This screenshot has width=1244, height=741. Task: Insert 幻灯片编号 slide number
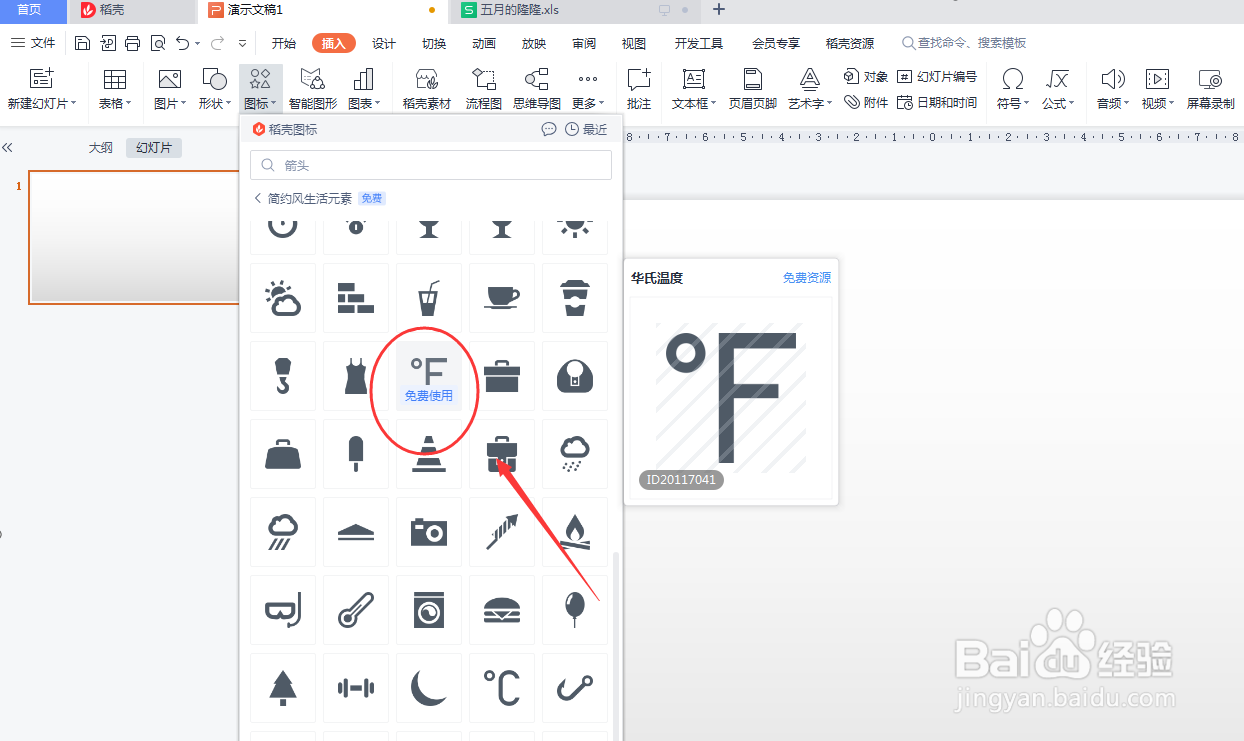[936, 77]
